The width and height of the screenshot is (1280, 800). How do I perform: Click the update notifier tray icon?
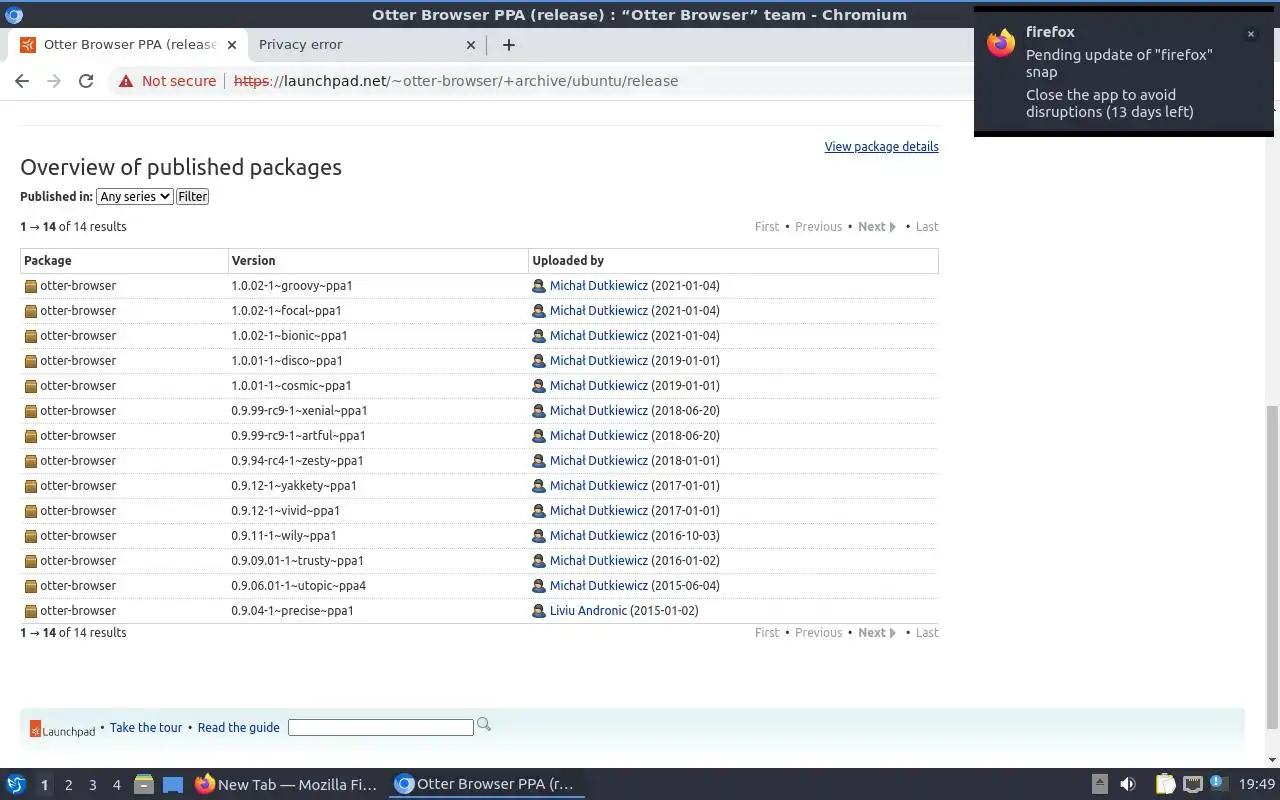(1217, 784)
